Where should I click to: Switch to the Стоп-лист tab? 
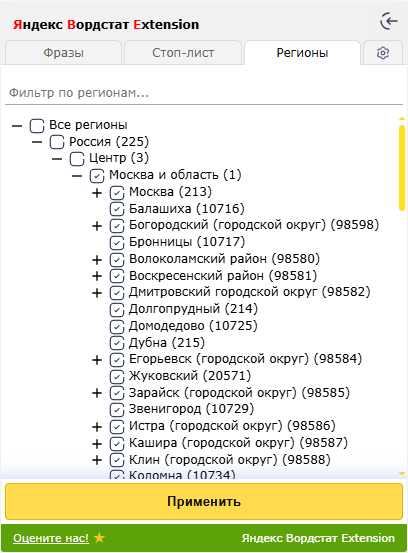pyautogui.click(x=183, y=53)
